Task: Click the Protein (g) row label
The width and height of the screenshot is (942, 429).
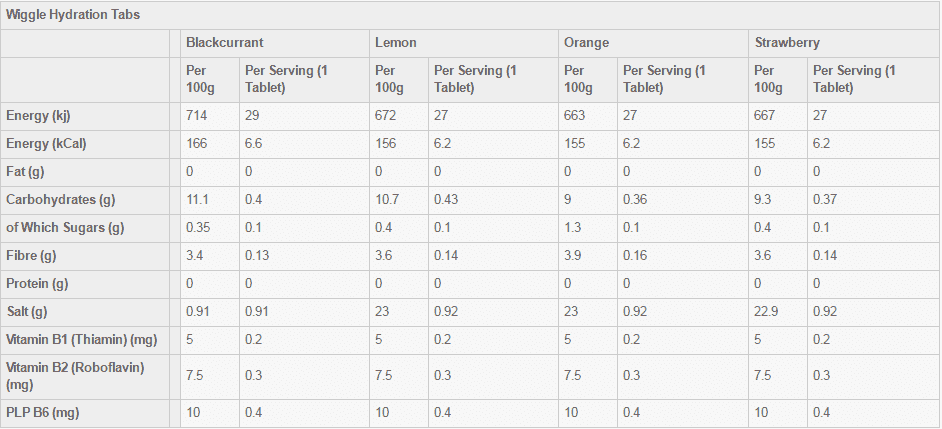Action: click(x=38, y=283)
